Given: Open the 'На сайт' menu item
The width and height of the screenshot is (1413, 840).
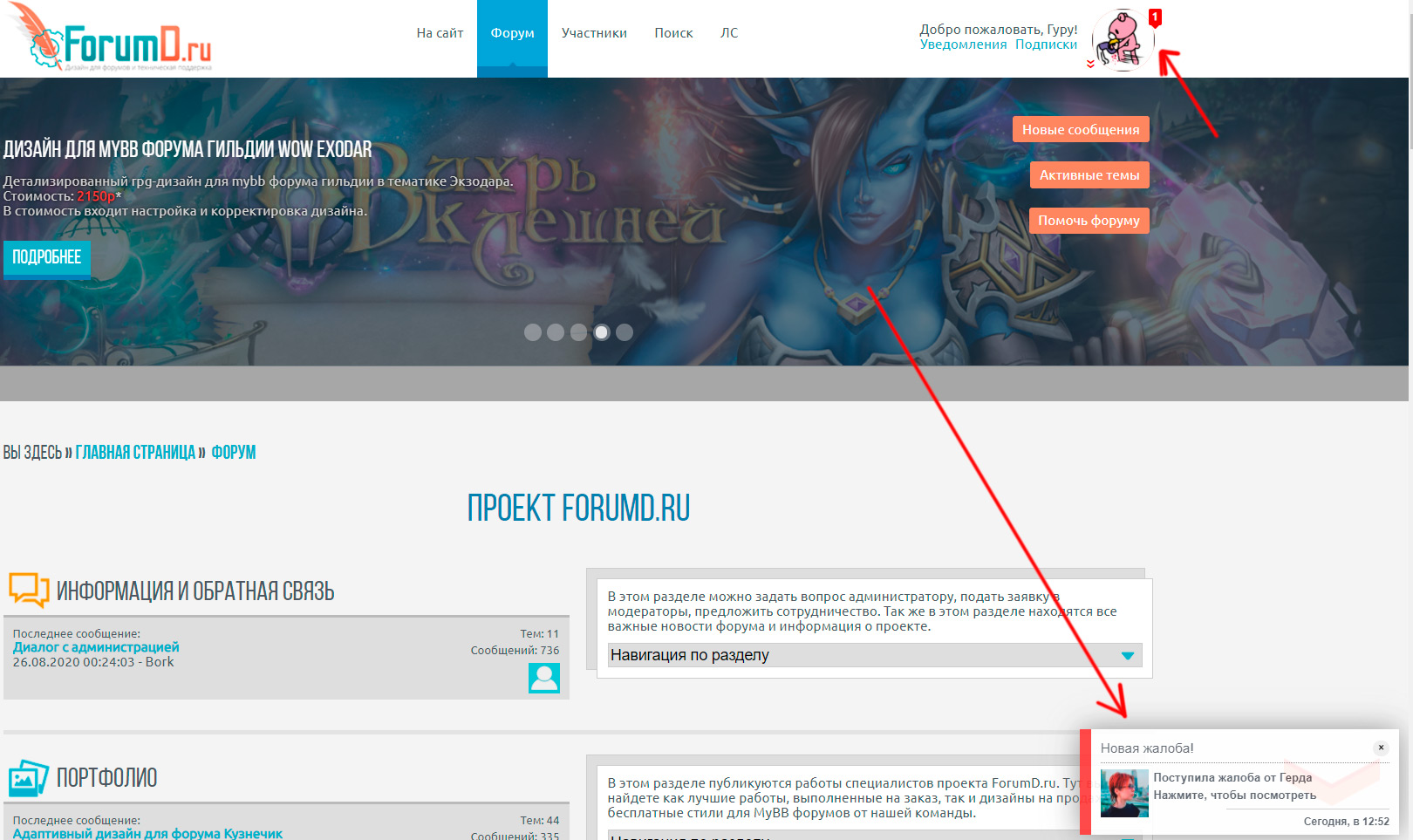Looking at the screenshot, I should (440, 33).
